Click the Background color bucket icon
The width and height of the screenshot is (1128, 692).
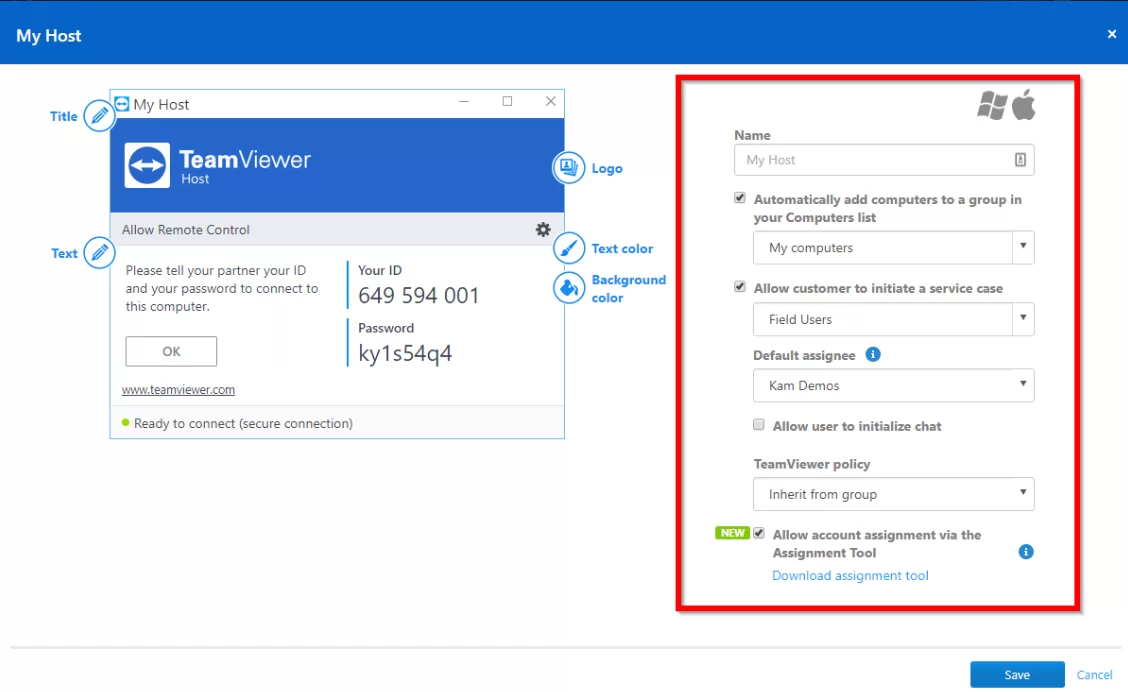pyautogui.click(x=568, y=288)
